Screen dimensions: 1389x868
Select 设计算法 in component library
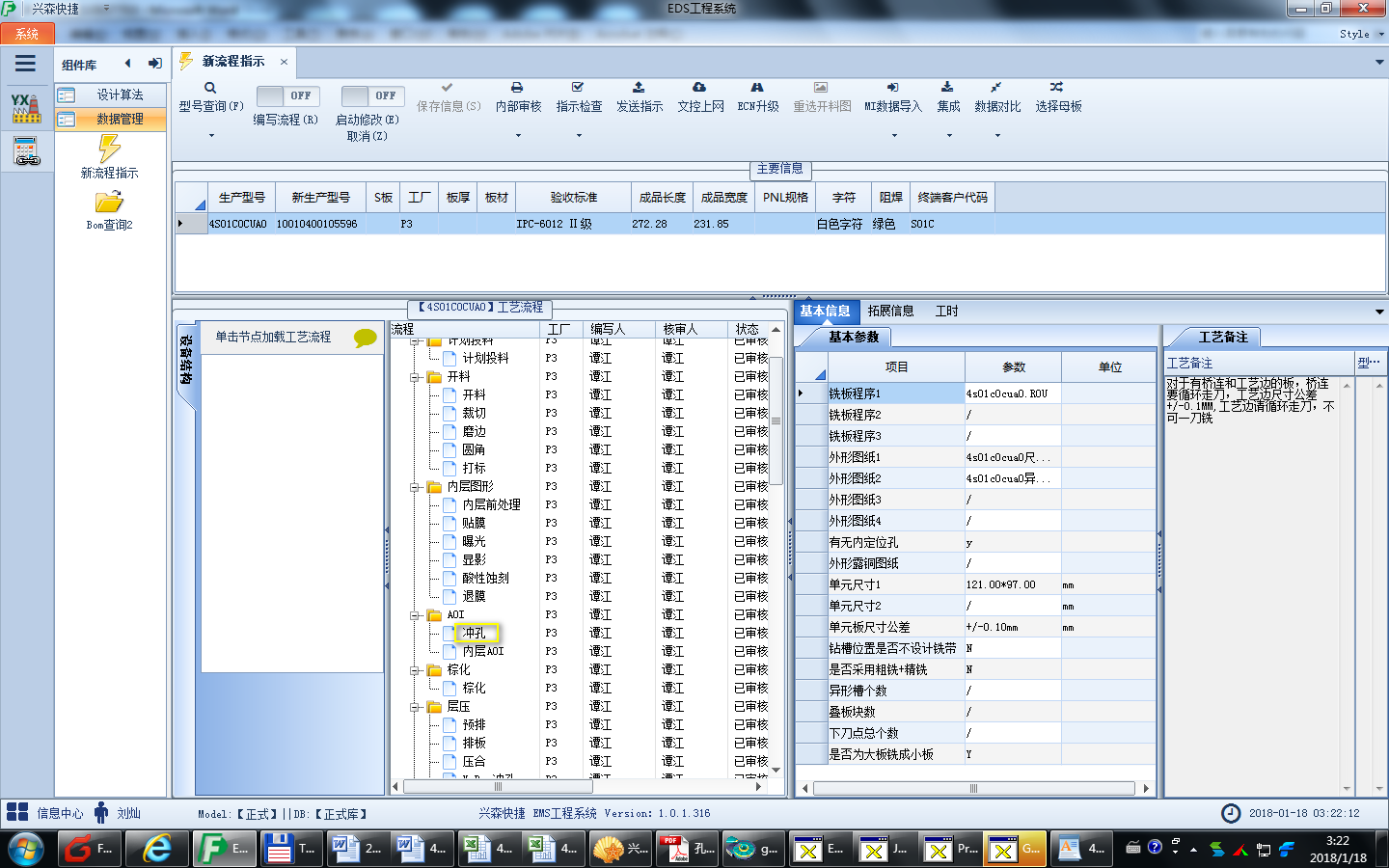click(111, 95)
